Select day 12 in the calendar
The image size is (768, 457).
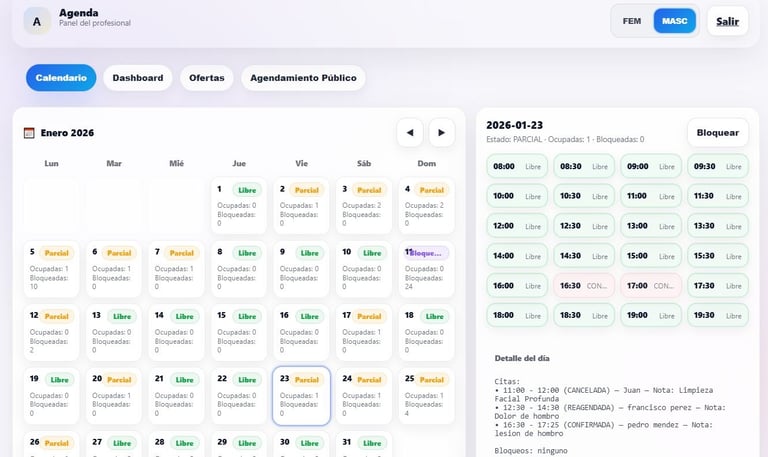point(51,332)
